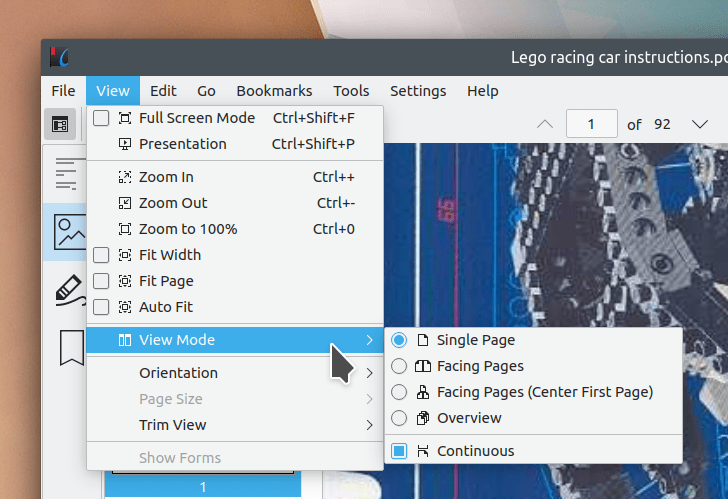728x499 pixels.
Task: Click the Okular app icon in title bar
Action: [x=60, y=58]
